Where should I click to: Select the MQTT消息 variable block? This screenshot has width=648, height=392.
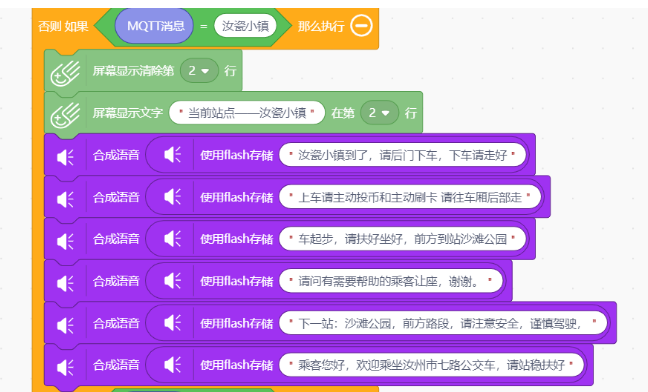tap(154, 26)
